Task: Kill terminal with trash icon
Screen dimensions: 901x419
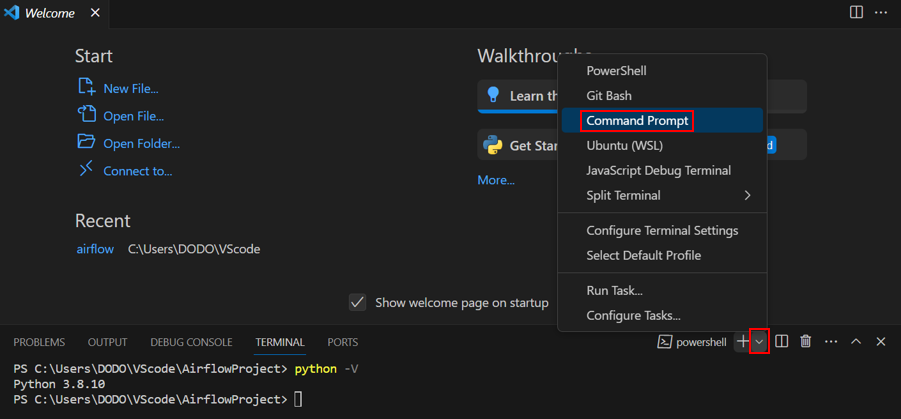Action: 806,341
